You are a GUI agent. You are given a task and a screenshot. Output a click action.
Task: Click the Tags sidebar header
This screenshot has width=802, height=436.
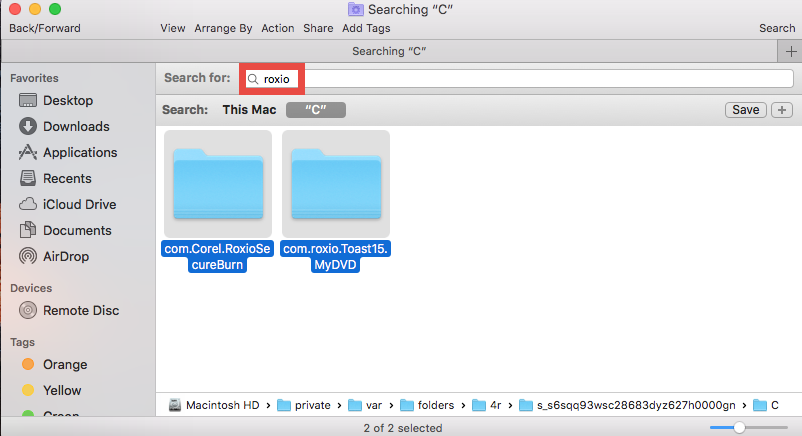(23, 342)
